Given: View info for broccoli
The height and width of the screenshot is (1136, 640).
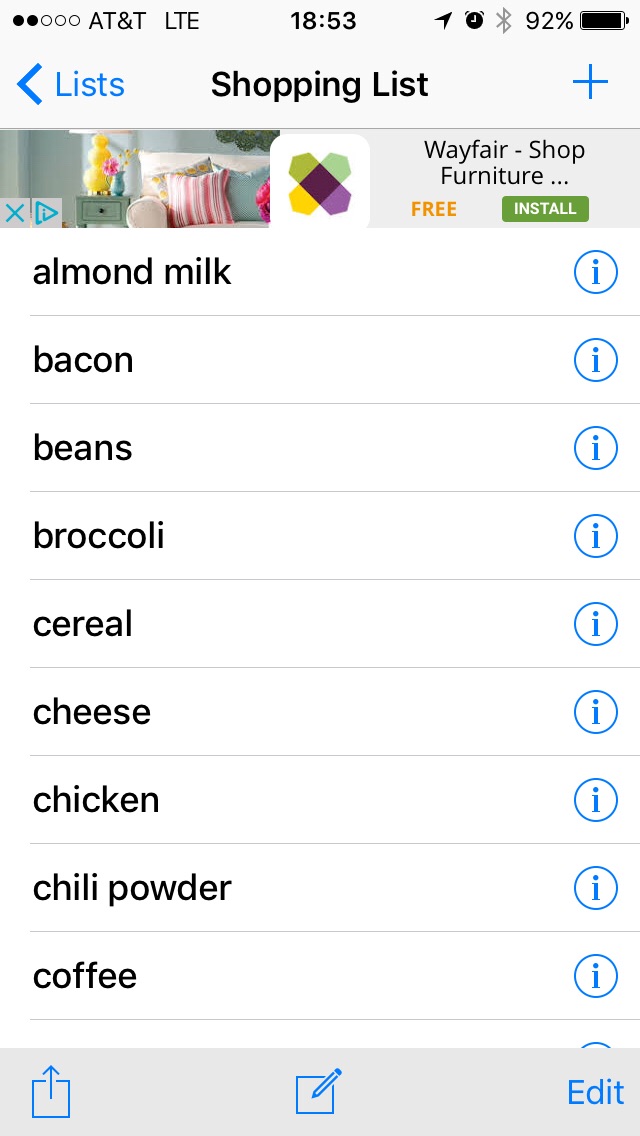Looking at the screenshot, I should pos(596,536).
